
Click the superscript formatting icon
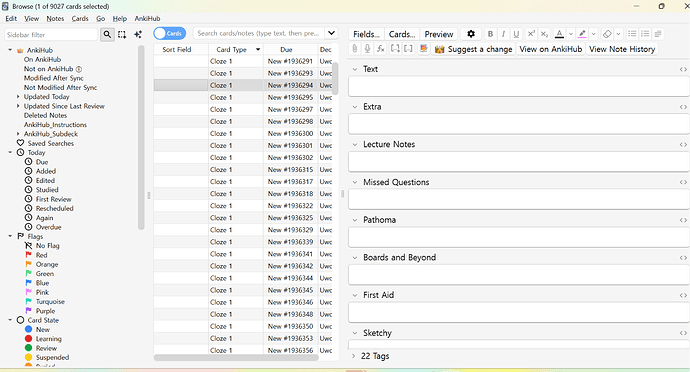coord(531,34)
